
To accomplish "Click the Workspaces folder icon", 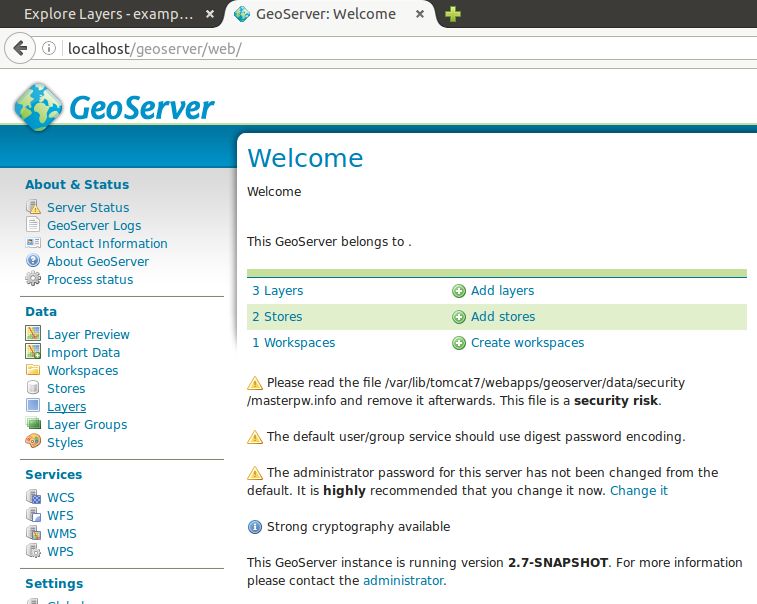I will point(33,370).
